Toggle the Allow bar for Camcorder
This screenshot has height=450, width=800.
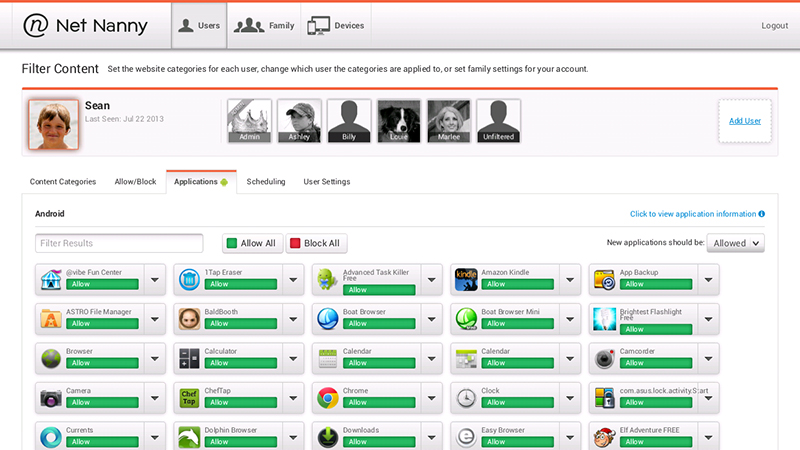coord(656,363)
